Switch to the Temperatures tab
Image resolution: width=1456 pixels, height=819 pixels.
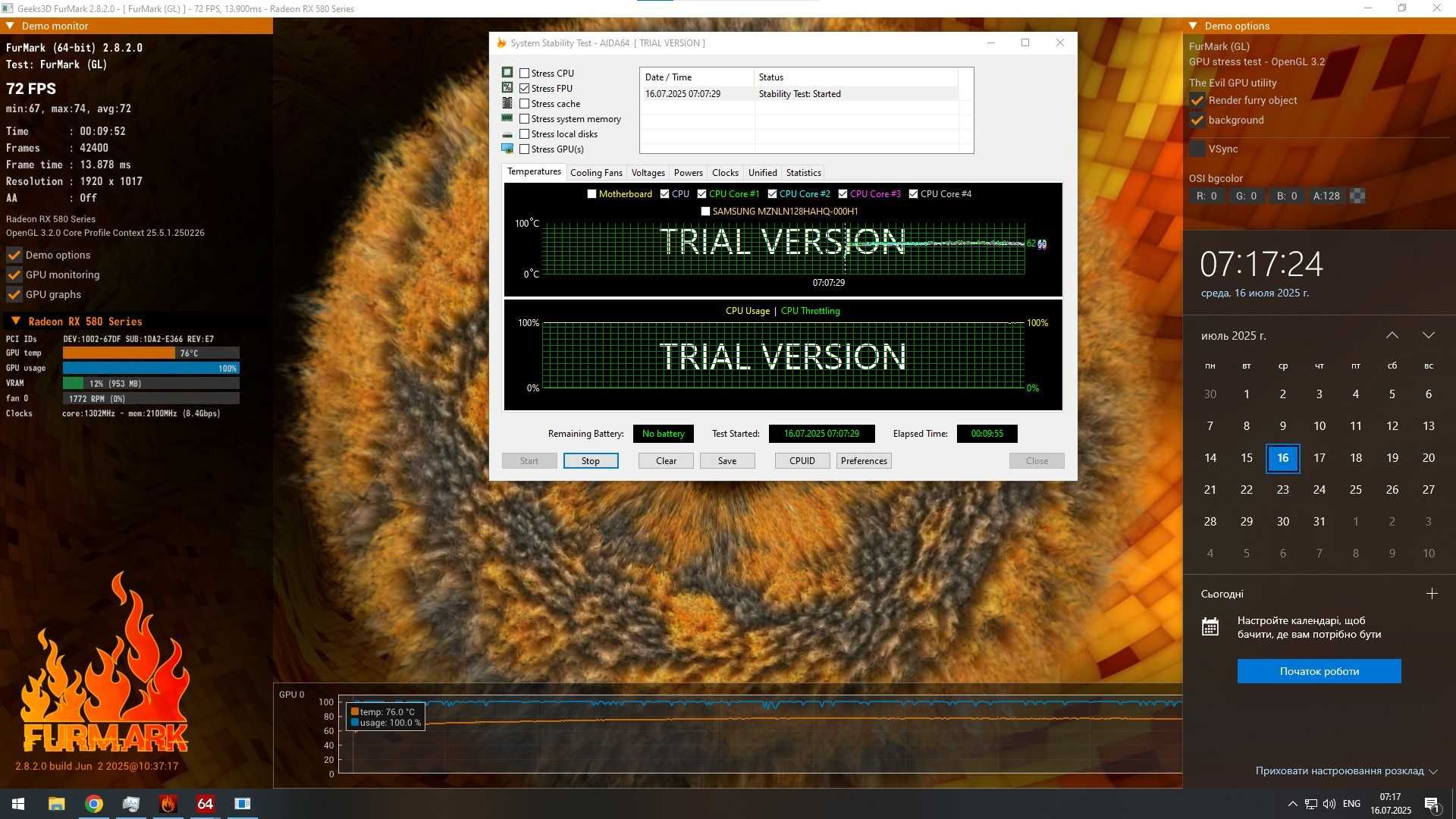(x=534, y=172)
